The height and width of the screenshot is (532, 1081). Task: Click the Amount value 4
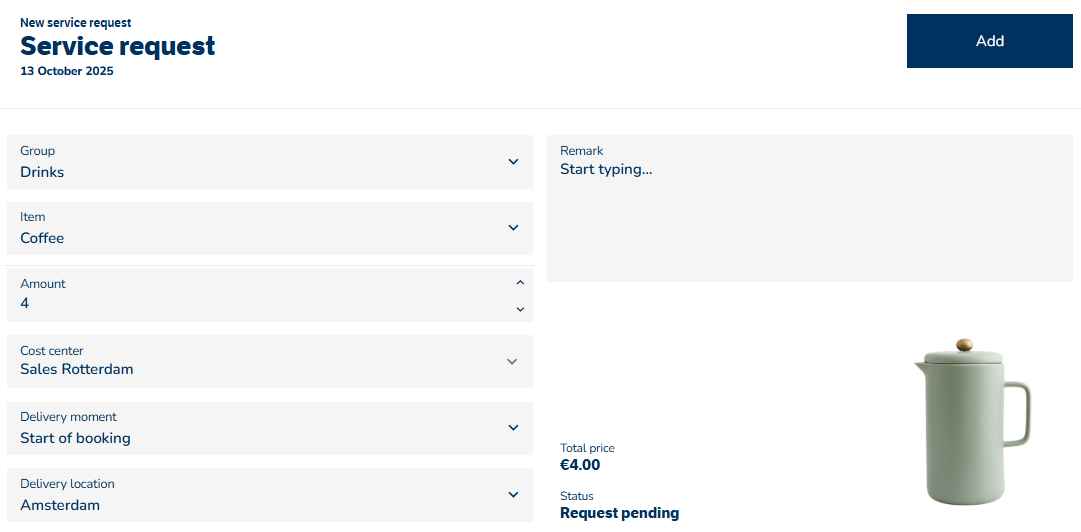click(x=25, y=303)
